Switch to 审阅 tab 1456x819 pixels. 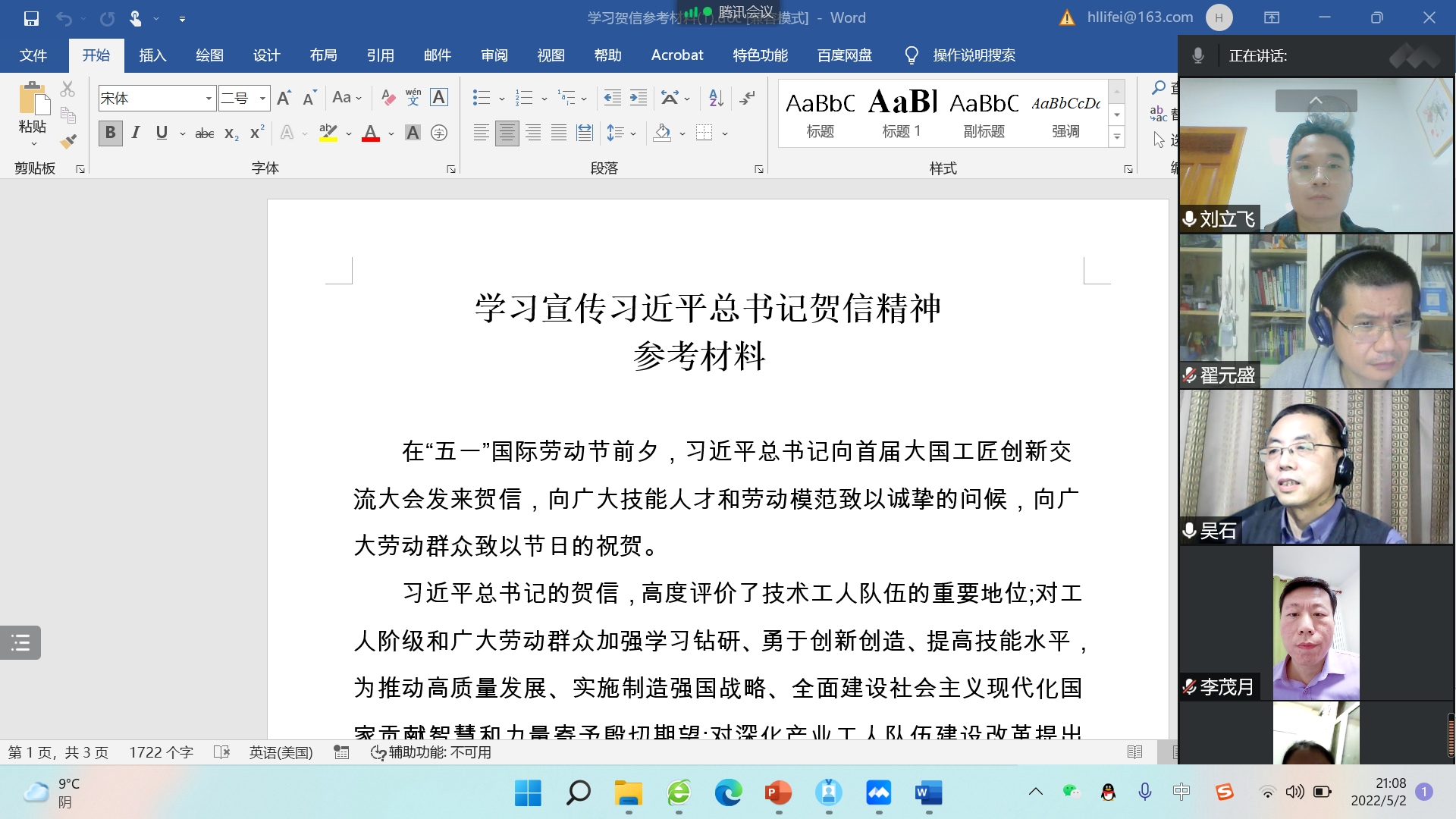[x=494, y=55]
